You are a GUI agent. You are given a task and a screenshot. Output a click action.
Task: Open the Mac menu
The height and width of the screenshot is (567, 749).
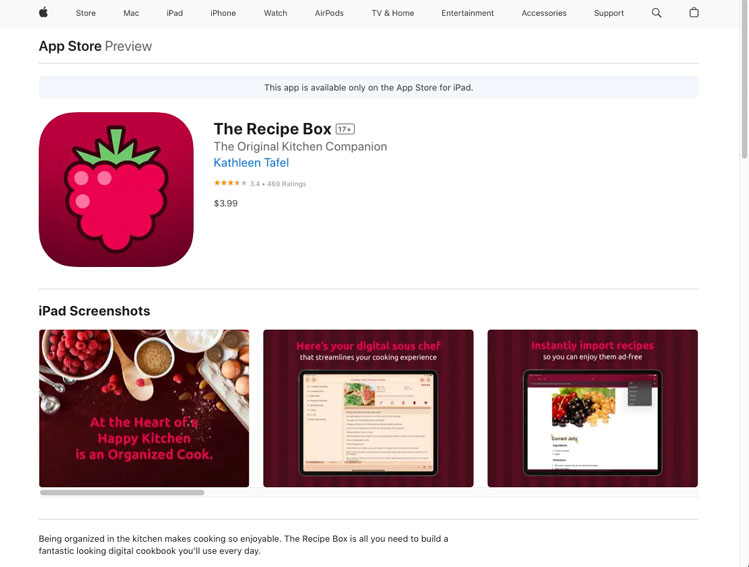[131, 13]
